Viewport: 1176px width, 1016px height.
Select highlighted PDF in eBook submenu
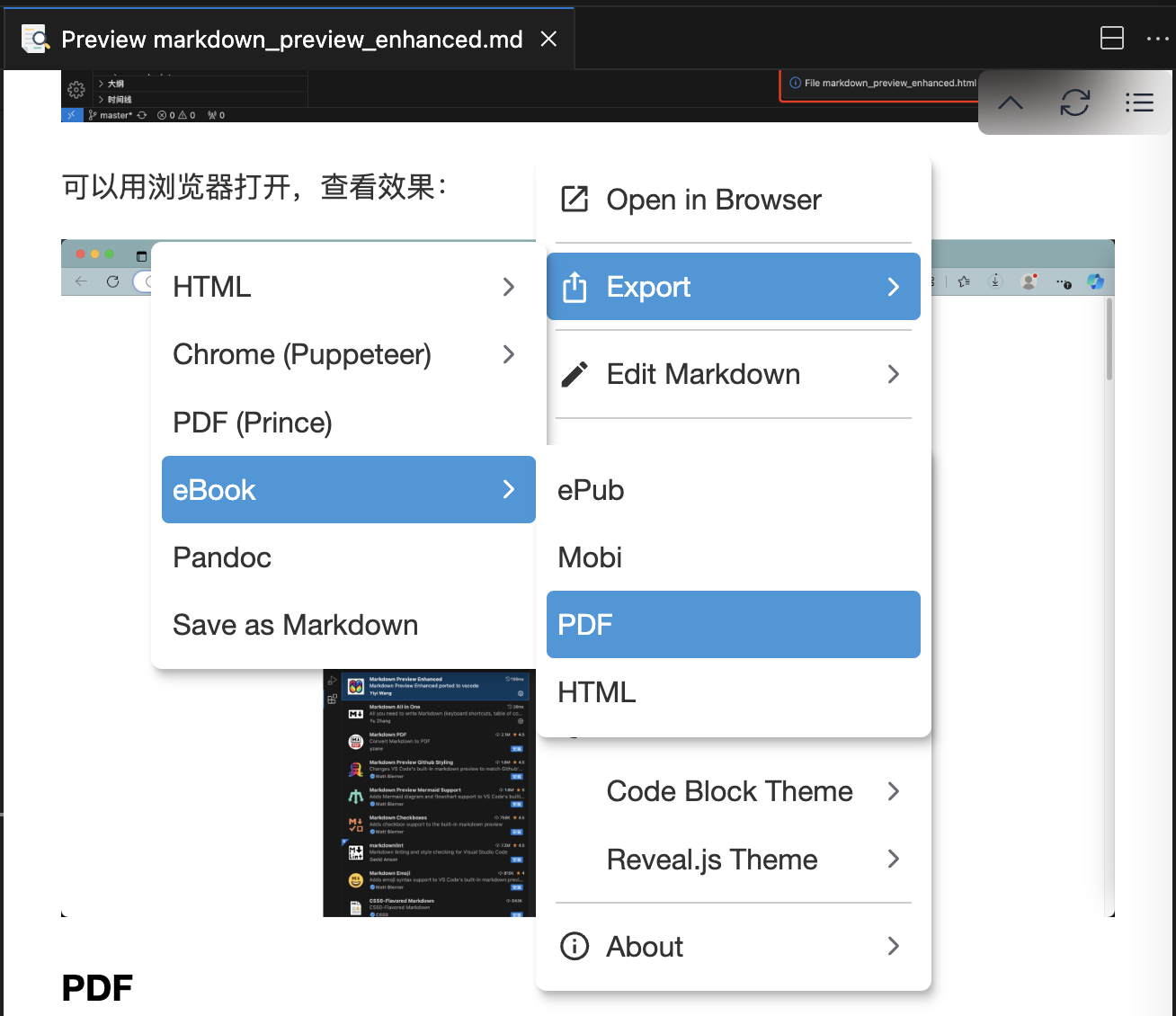[x=734, y=624]
